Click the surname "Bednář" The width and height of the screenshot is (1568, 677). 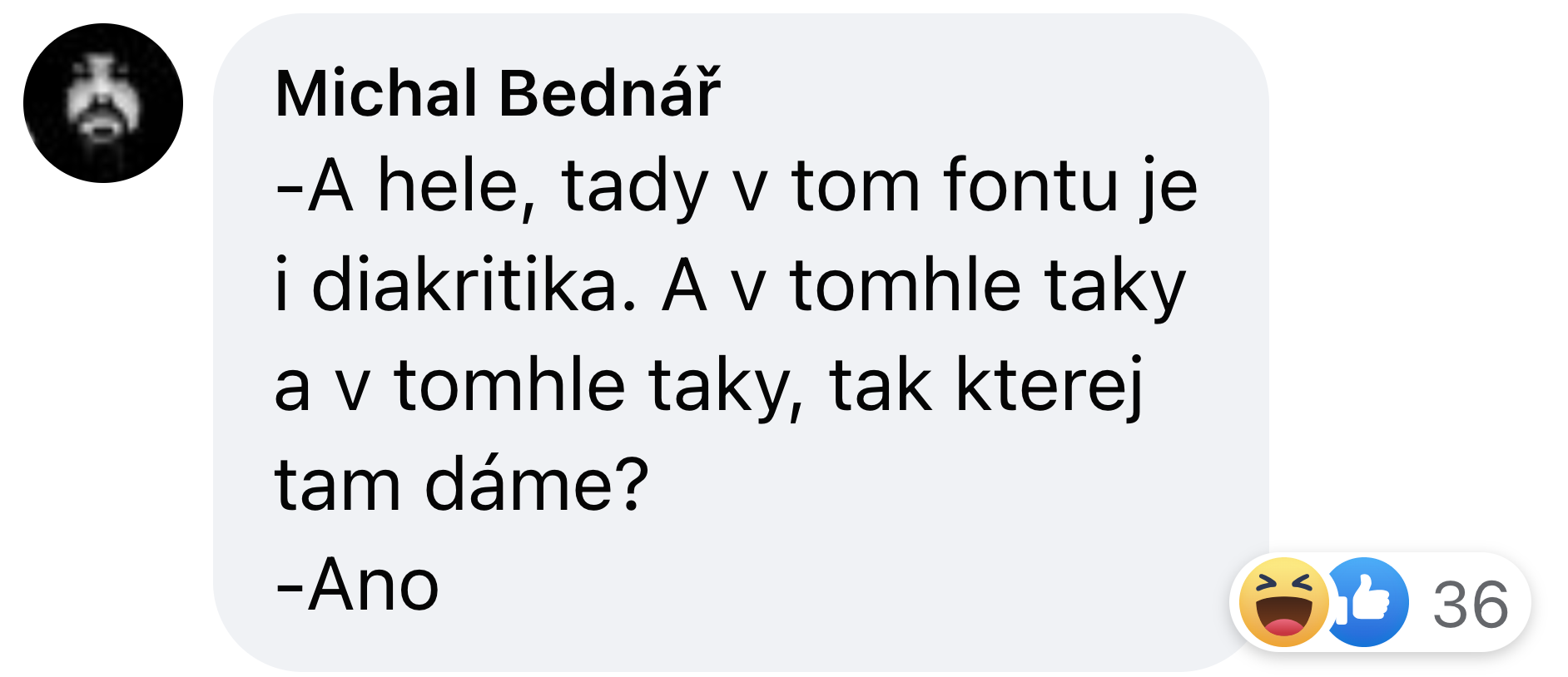tap(609, 93)
